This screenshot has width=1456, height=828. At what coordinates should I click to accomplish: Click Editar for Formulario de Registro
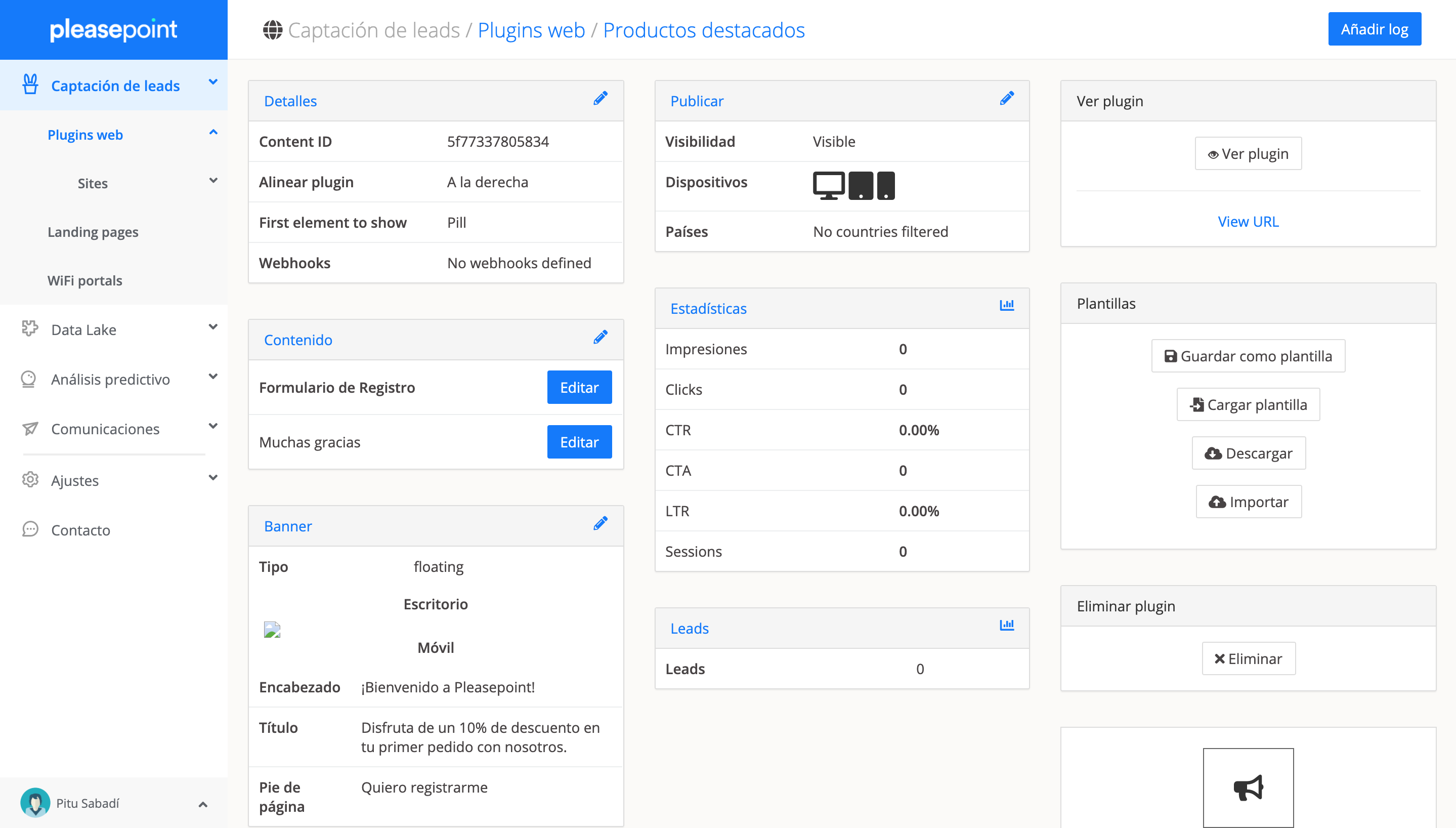579,387
